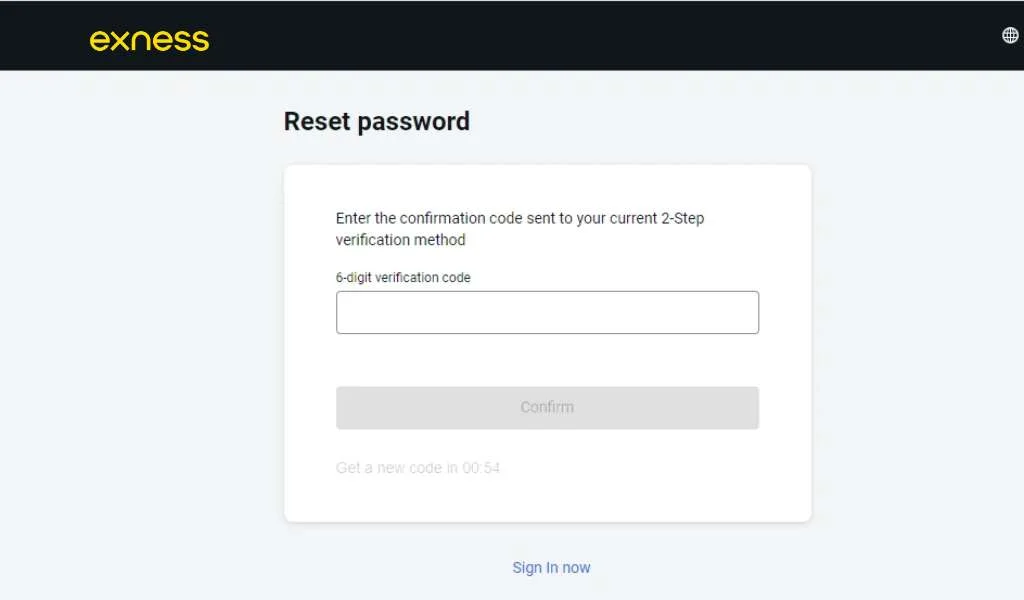Request a new code below Confirm
Screen dimensions: 1024x600
418,467
